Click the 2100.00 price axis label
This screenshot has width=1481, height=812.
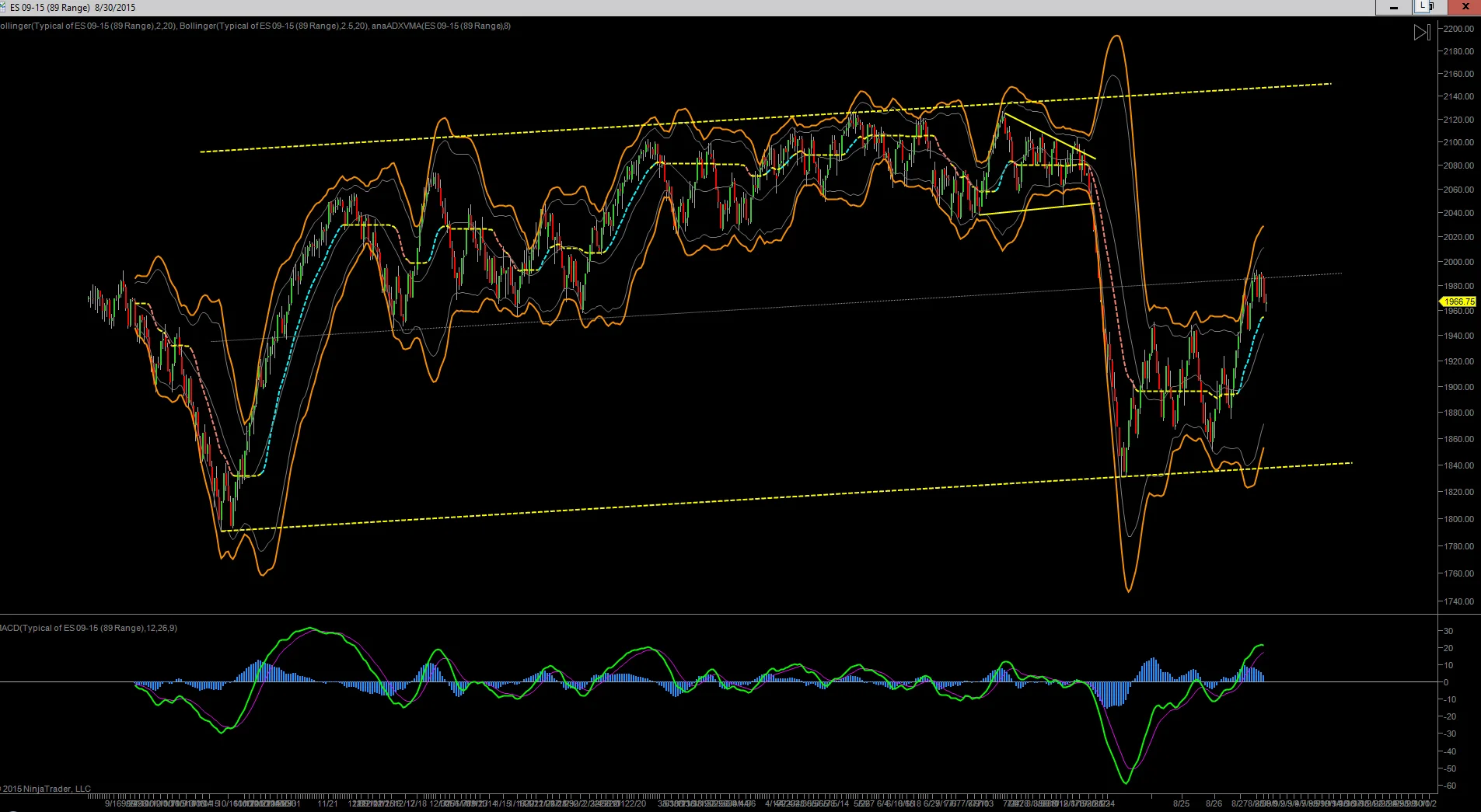click(1458, 142)
